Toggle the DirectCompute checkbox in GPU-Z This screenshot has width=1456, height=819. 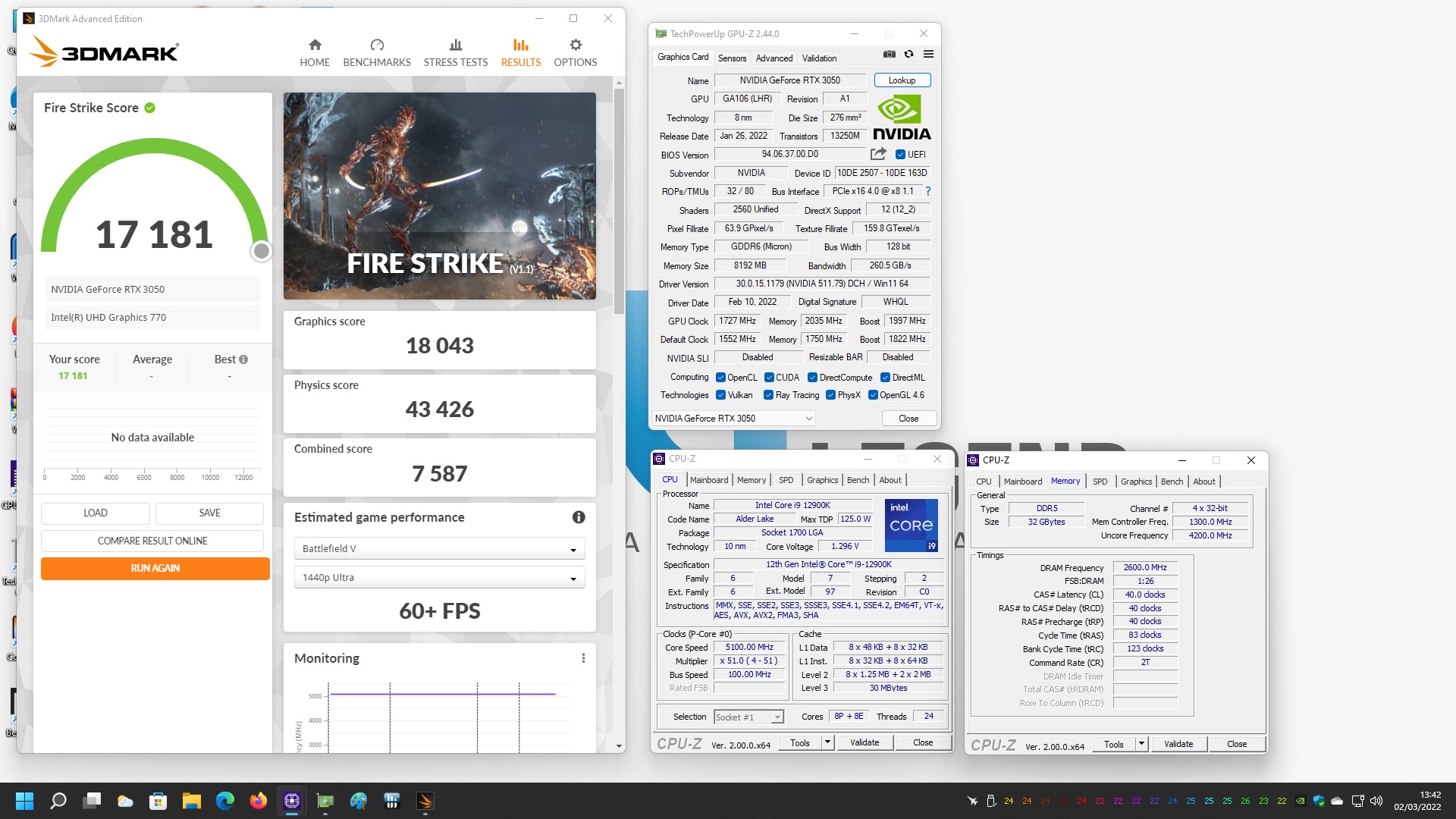(x=812, y=378)
